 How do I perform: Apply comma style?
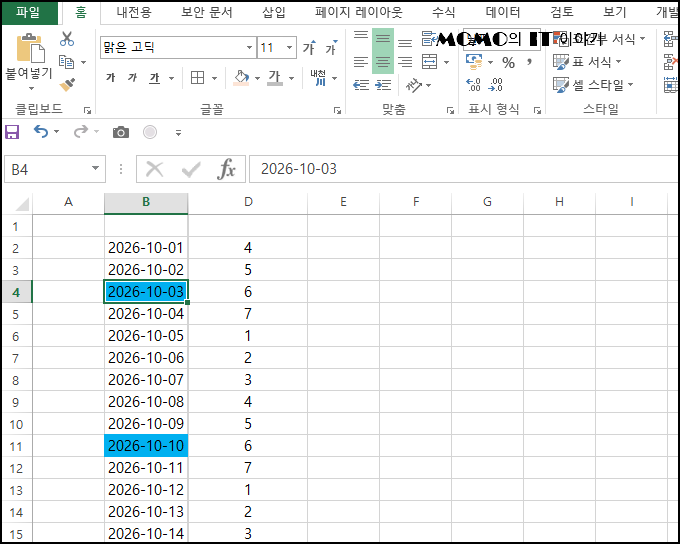(529, 62)
